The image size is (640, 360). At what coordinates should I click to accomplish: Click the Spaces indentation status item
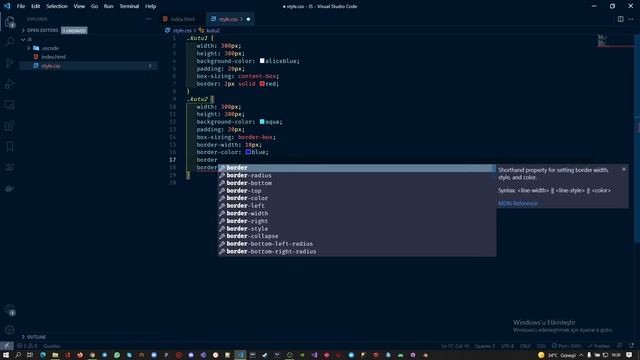pos(485,346)
